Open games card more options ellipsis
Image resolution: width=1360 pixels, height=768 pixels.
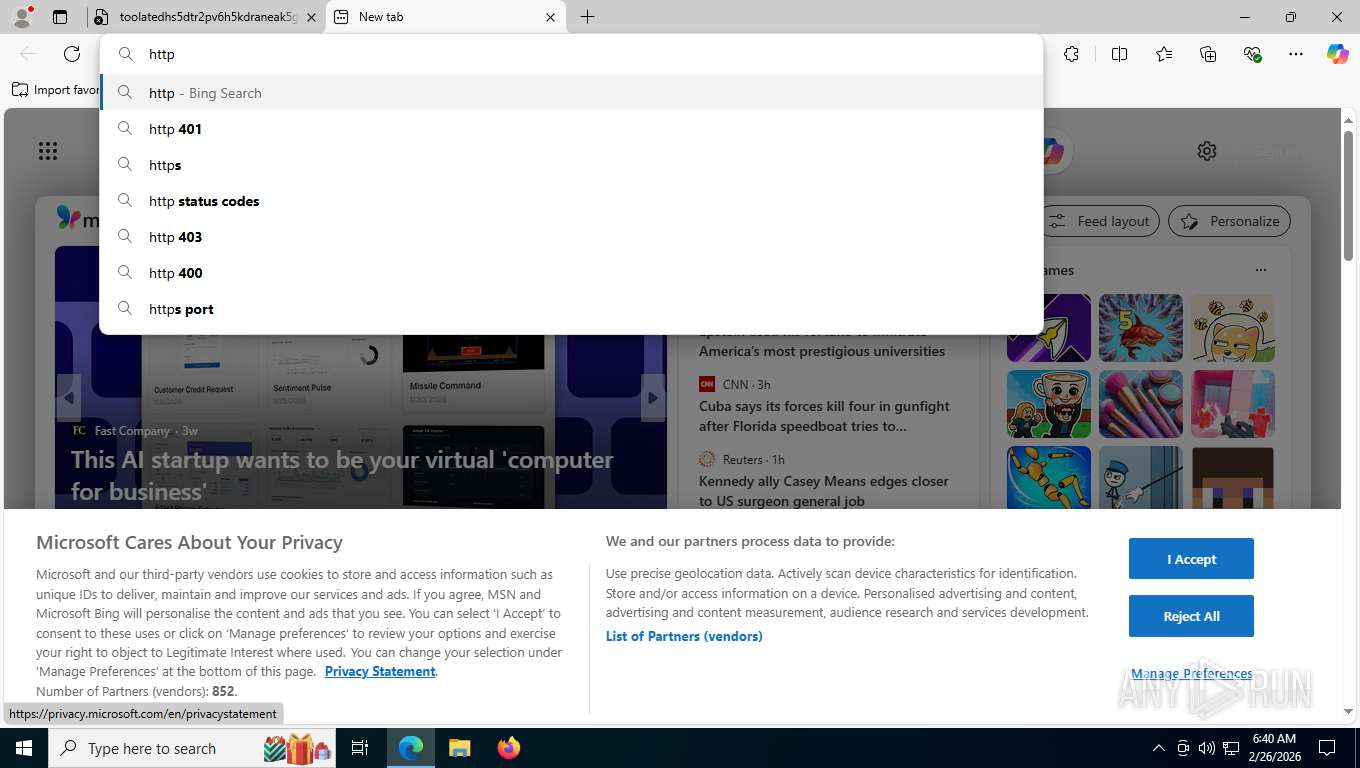1261,270
